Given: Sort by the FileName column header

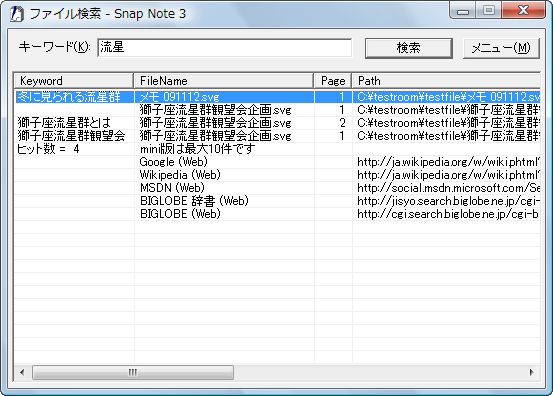Looking at the screenshot, I should point(224,81).
